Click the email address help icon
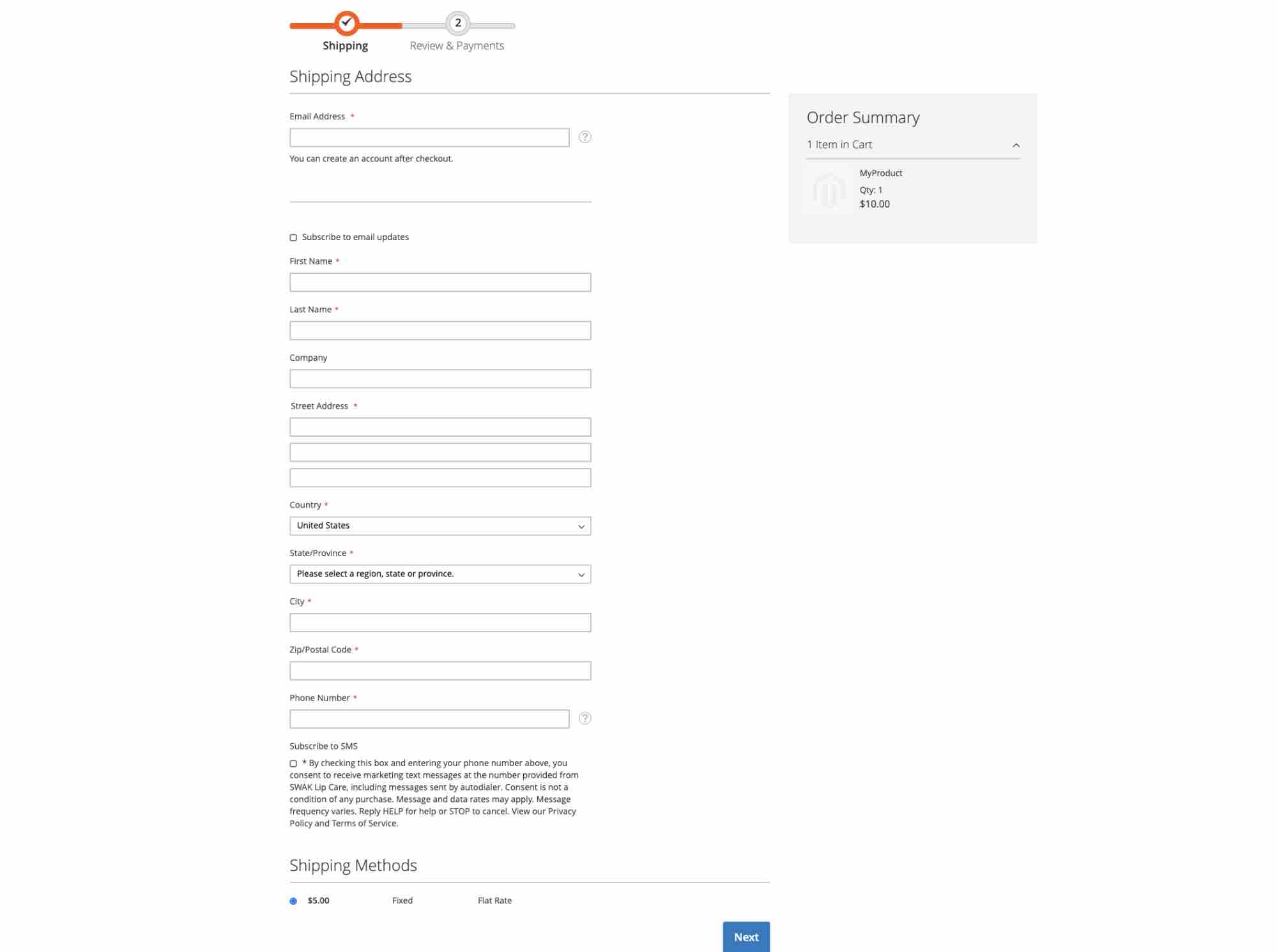 [585, 136]
